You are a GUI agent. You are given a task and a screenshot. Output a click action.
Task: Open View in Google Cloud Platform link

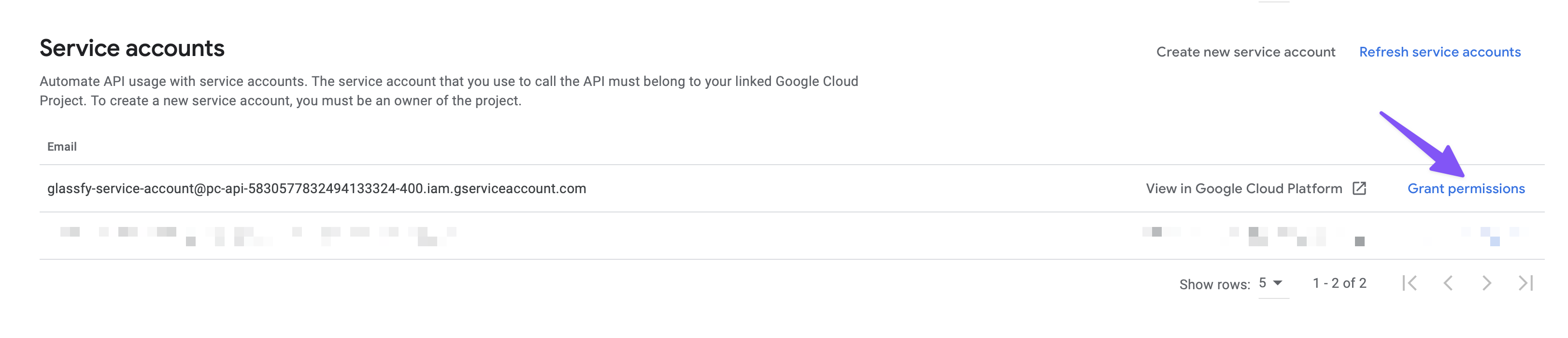tap(1243, 188)
